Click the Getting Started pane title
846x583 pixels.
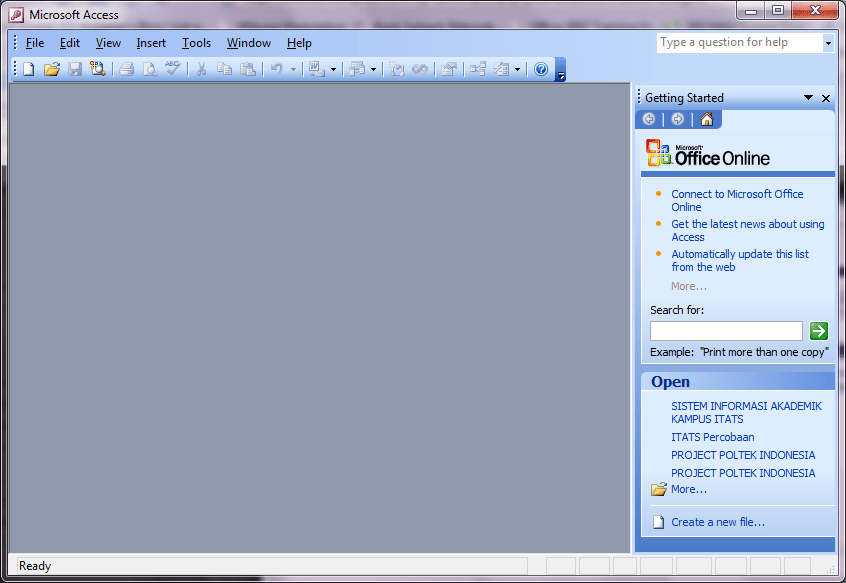684,98
